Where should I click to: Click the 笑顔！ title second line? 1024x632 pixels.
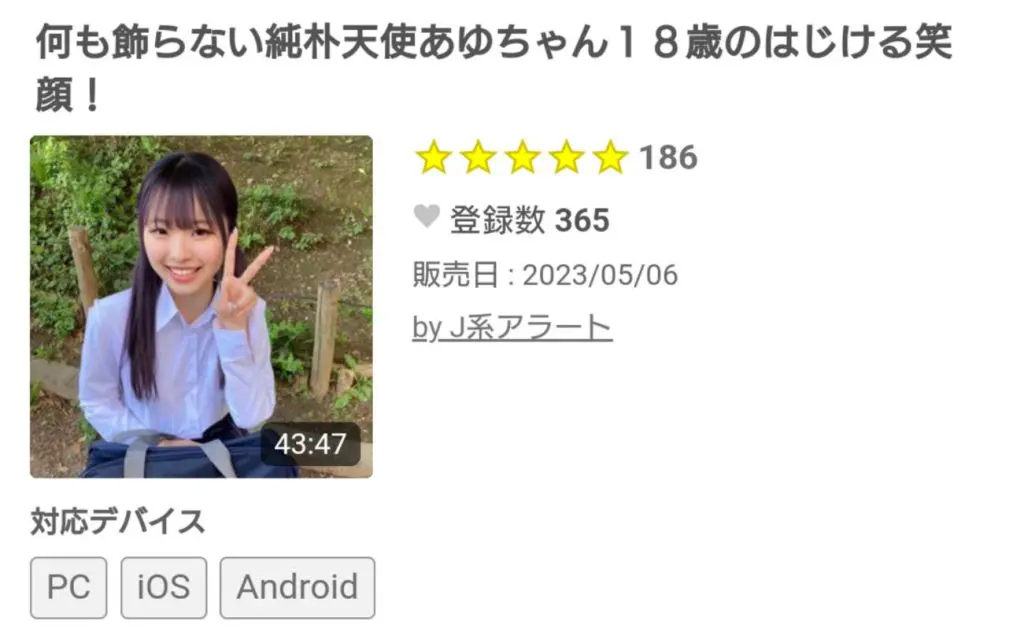pos(67,96)
